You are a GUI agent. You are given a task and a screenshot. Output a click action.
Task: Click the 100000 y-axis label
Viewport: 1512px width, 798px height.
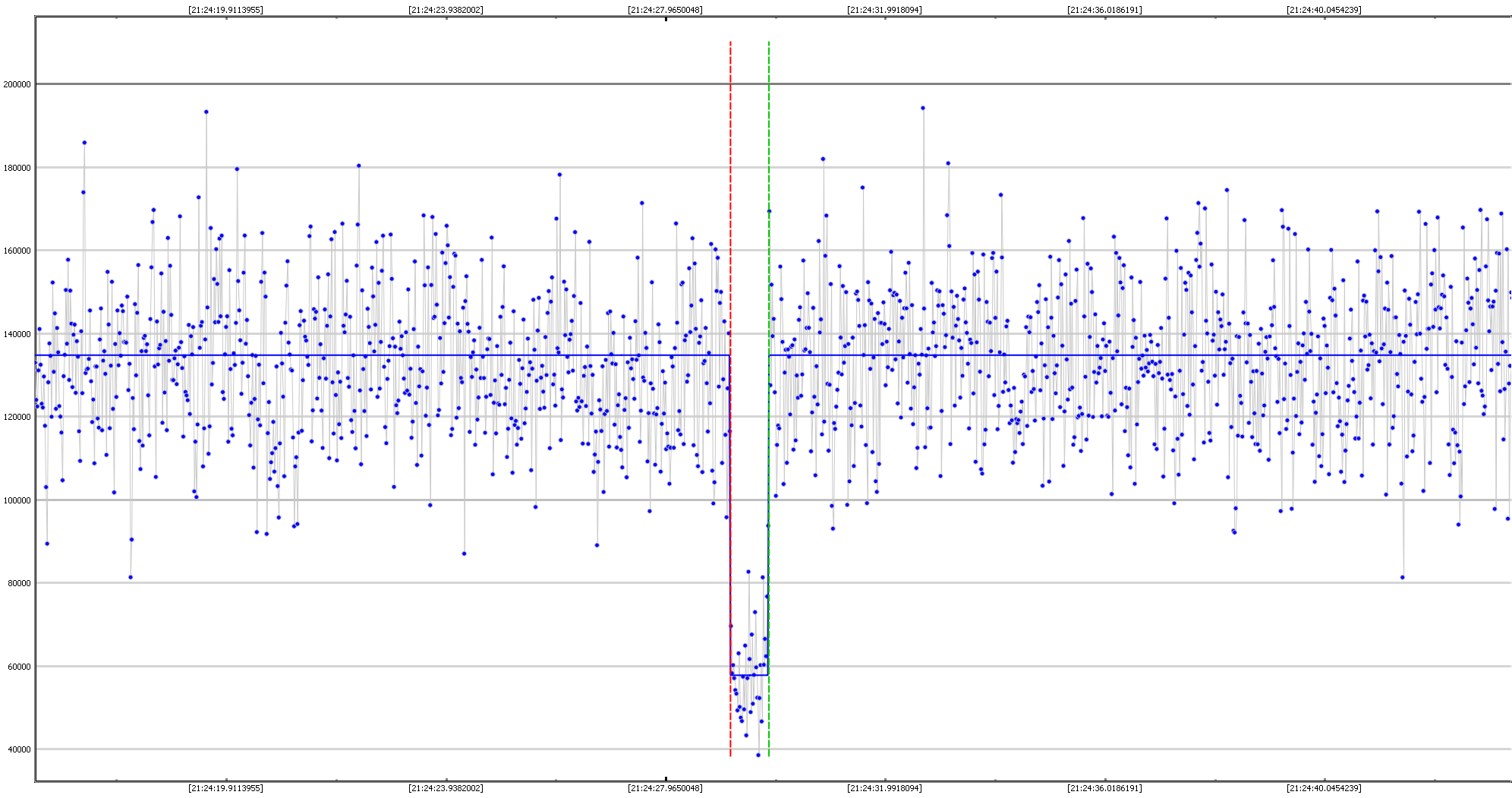pos(17,500)
